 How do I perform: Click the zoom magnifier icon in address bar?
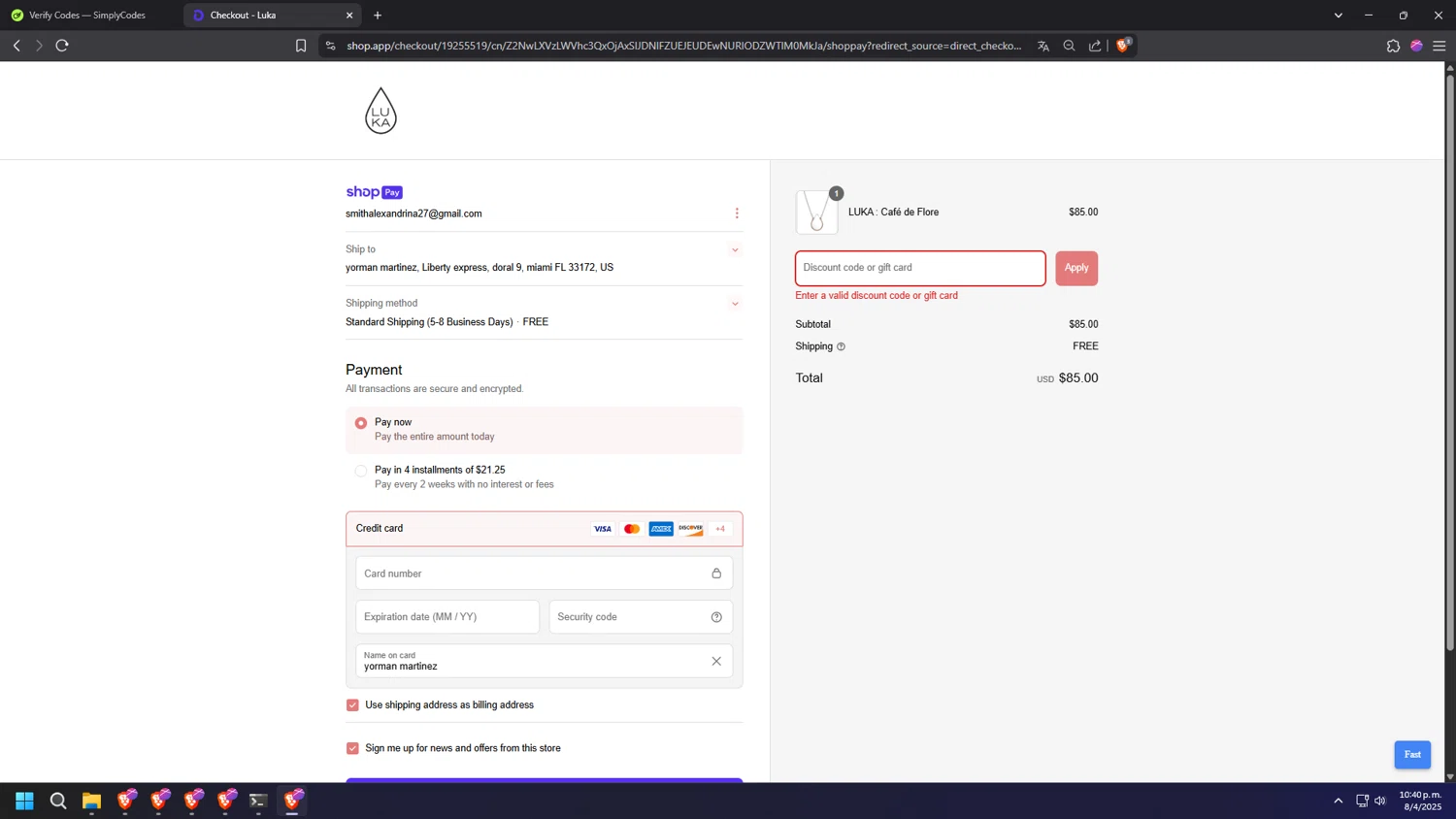[x=1069, y=46]
